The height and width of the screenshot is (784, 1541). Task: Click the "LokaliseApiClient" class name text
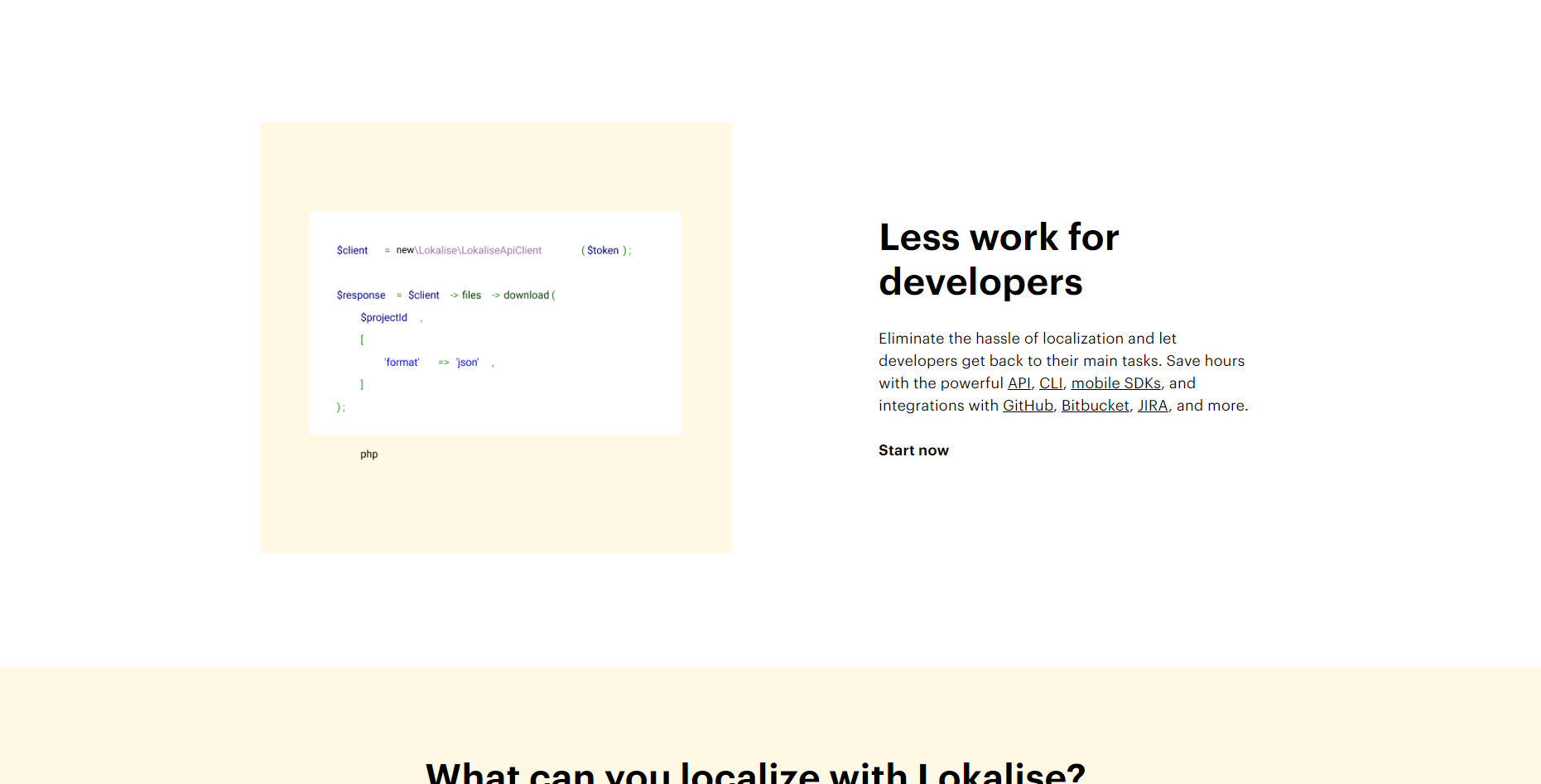(x=501, y=251)
